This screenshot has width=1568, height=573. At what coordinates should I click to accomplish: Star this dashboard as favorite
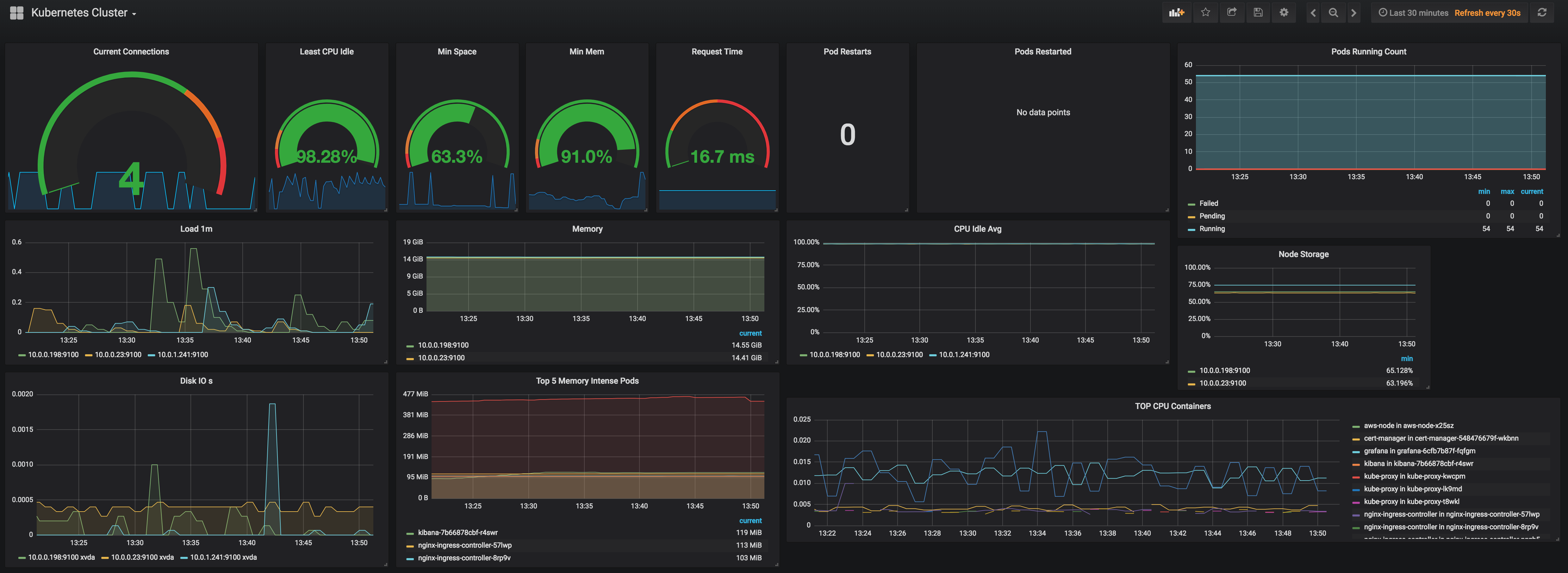pos(1205,13)
